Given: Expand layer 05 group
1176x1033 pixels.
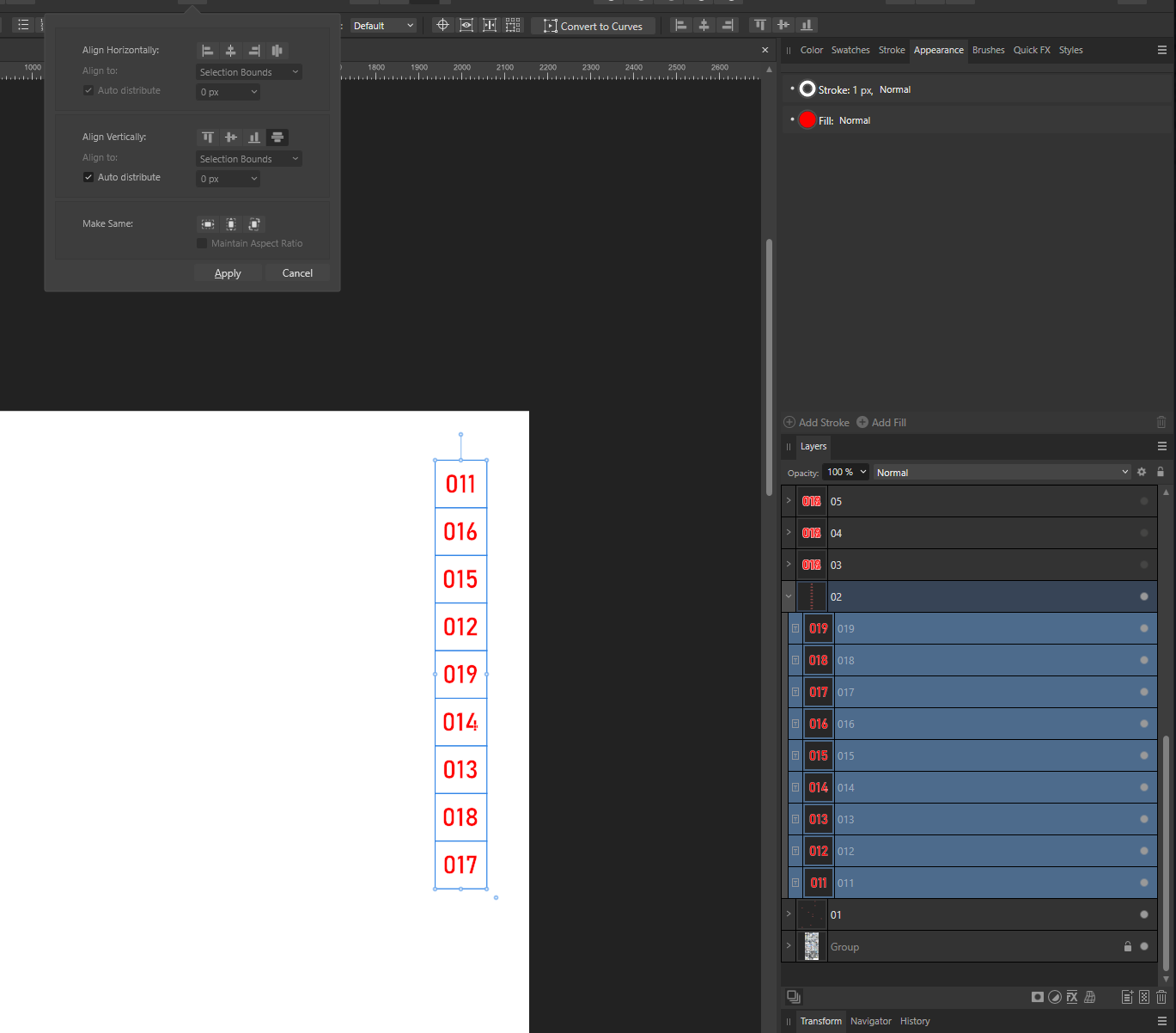Looking at the screenshot, I should pyautogui.click(x=789, y=500).
